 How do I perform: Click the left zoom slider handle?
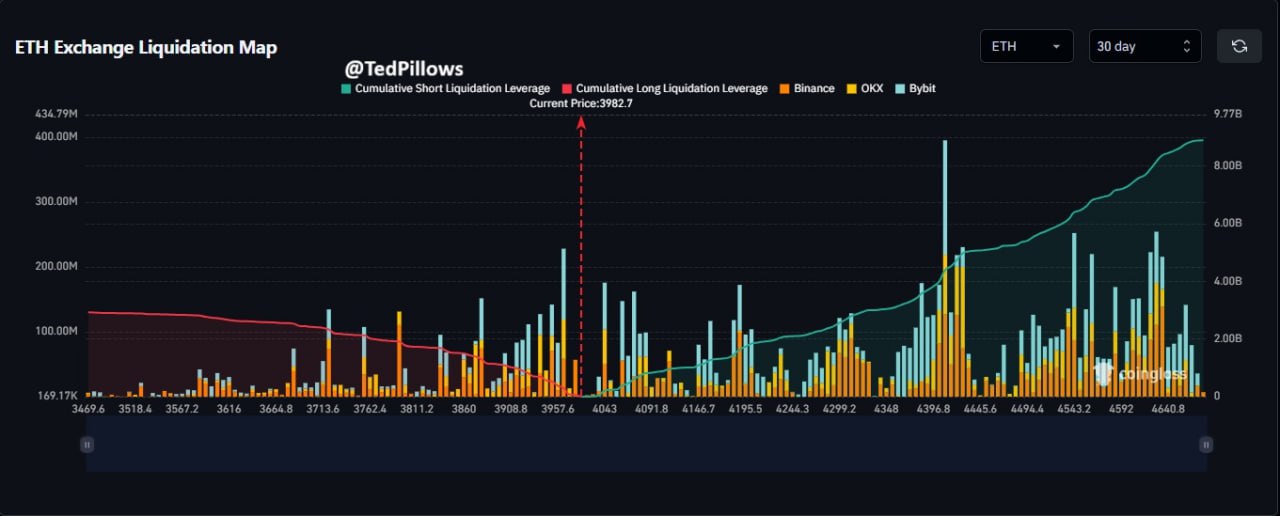pyautogui.click(x=87, y=445)
